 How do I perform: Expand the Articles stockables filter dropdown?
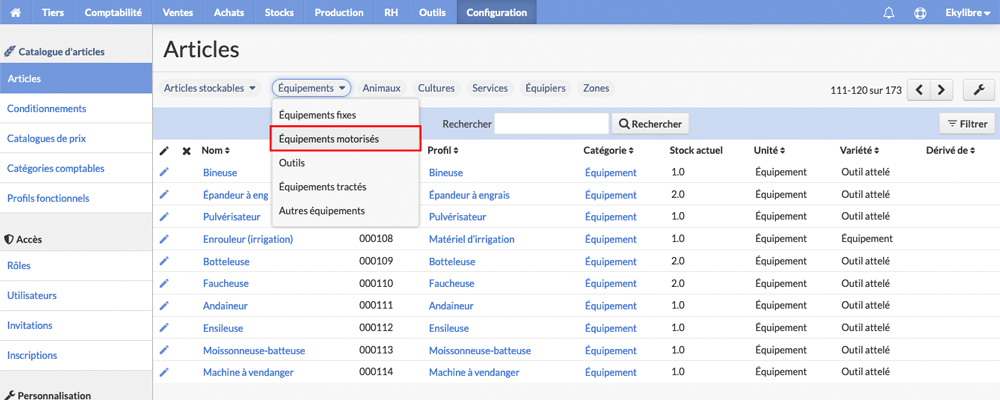(210, 88)
